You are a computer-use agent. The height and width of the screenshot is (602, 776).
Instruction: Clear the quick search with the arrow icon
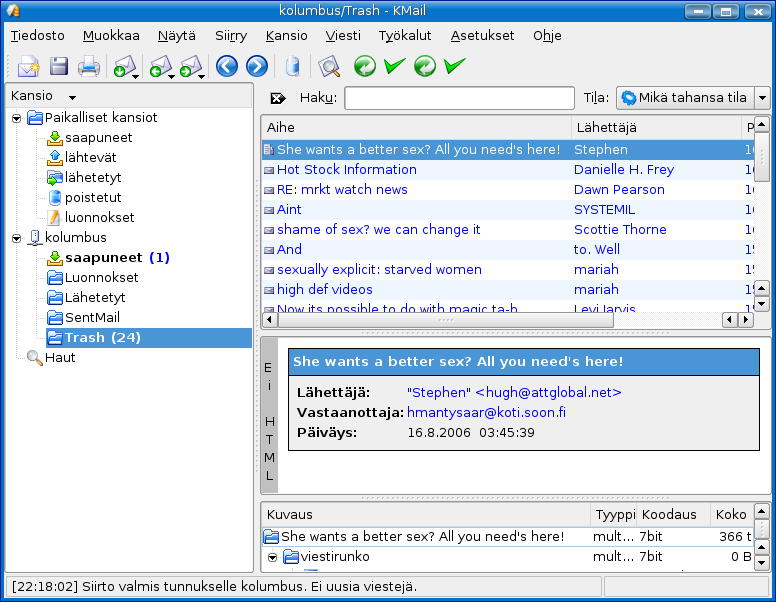point(278,98)
